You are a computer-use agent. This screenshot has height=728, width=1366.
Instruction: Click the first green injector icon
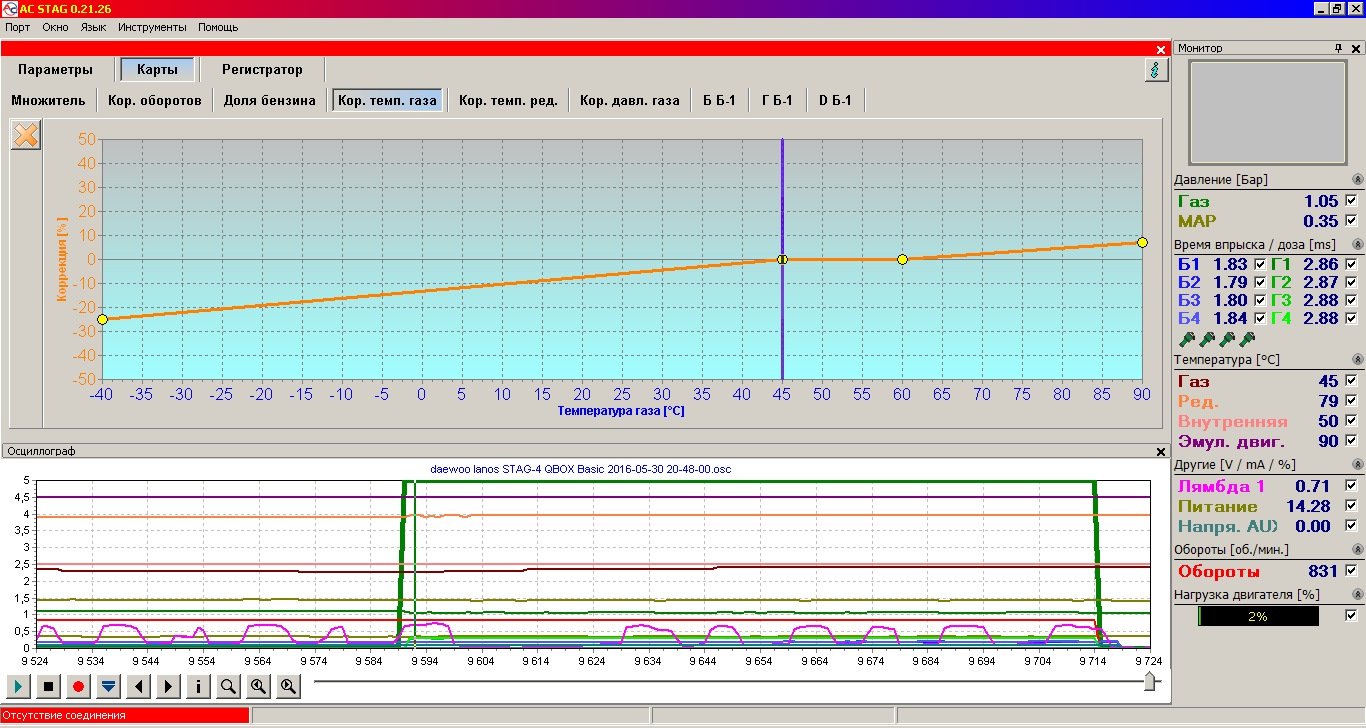pos(1187,340)
